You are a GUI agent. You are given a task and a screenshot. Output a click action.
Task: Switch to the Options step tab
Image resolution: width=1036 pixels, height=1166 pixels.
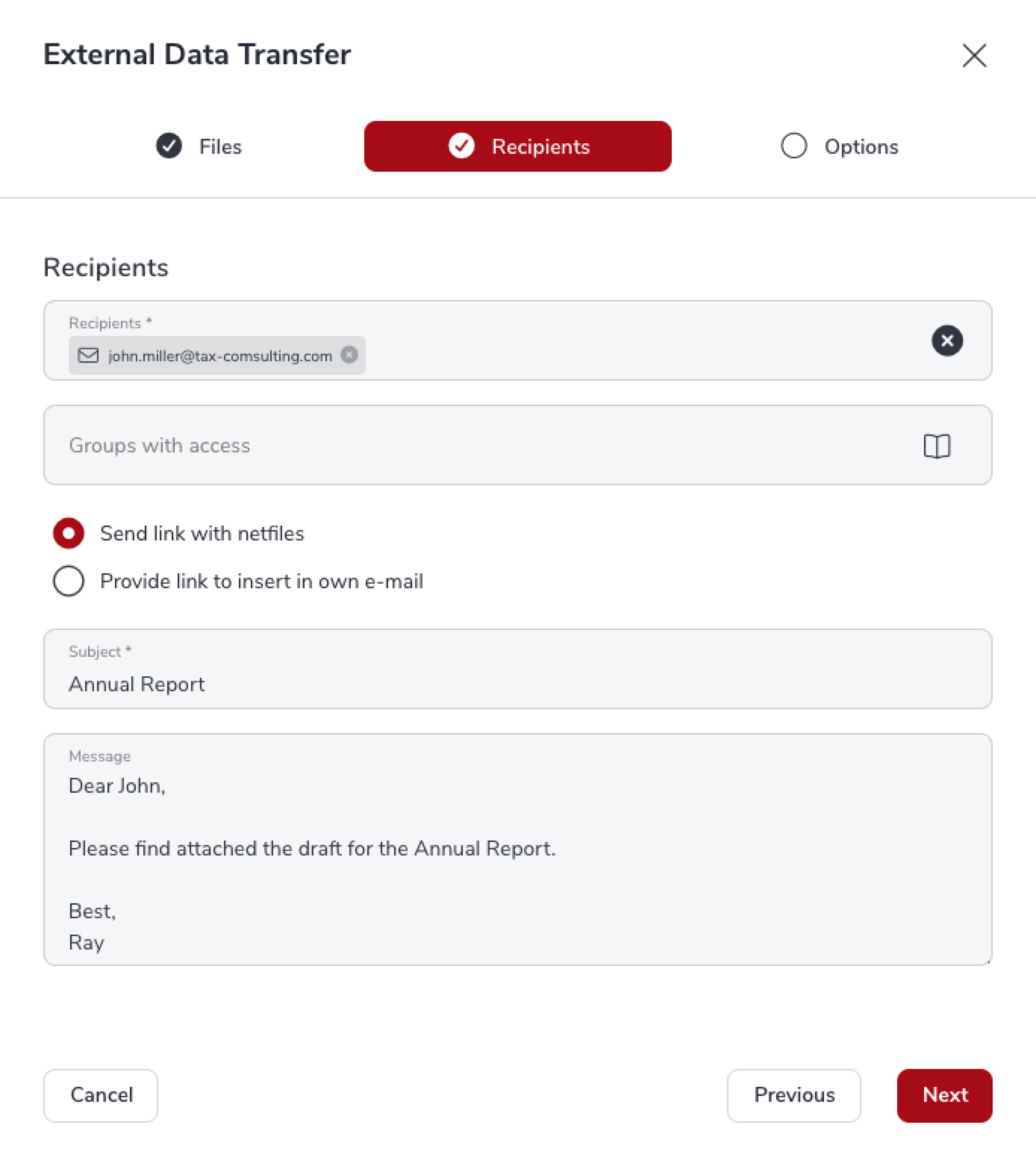861,146
